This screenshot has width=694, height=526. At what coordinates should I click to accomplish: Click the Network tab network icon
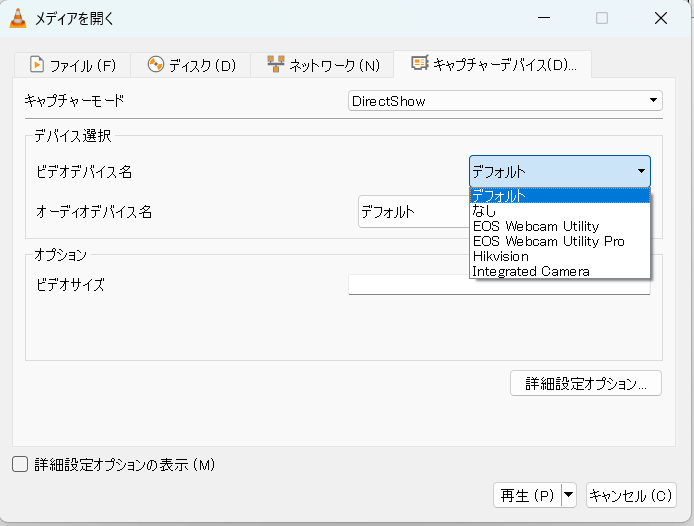pos(276,65)
